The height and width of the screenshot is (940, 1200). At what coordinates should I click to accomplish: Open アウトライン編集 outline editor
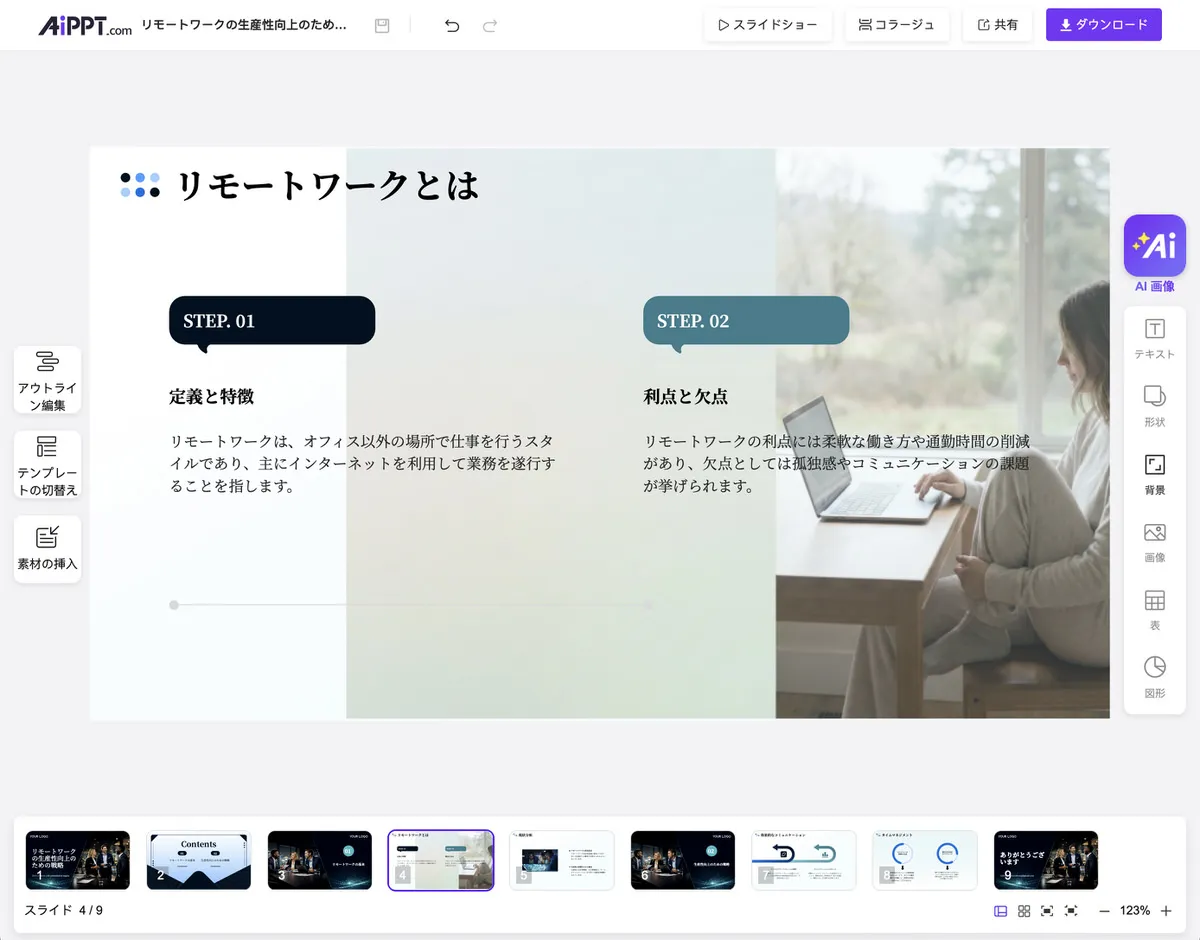coord(47,380)
